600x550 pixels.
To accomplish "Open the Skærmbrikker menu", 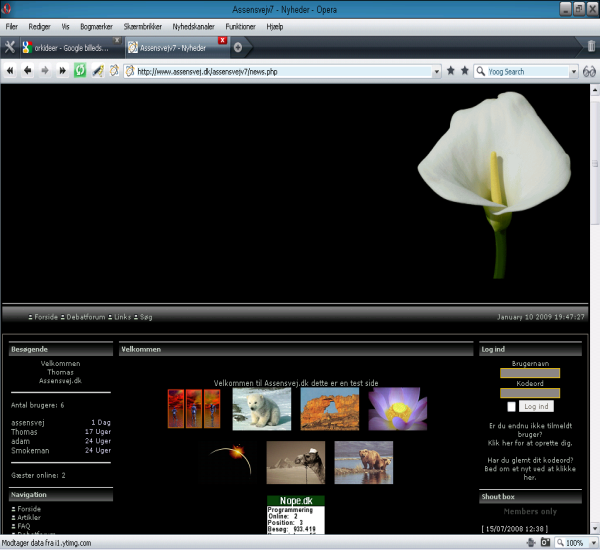I will click(143, 26).
